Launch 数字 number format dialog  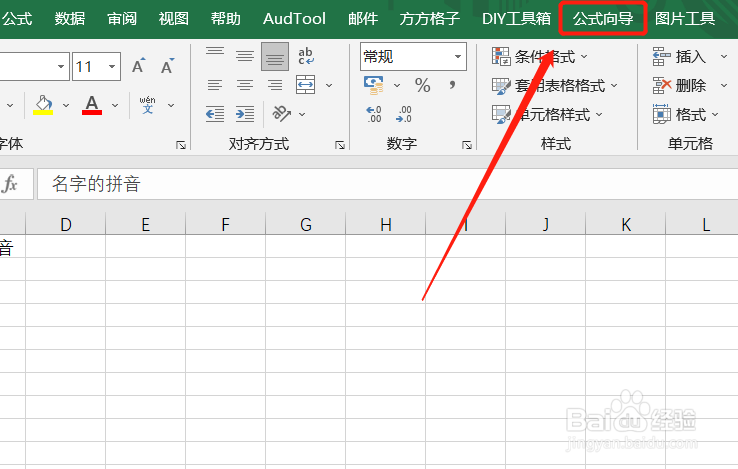pos(466,145)
